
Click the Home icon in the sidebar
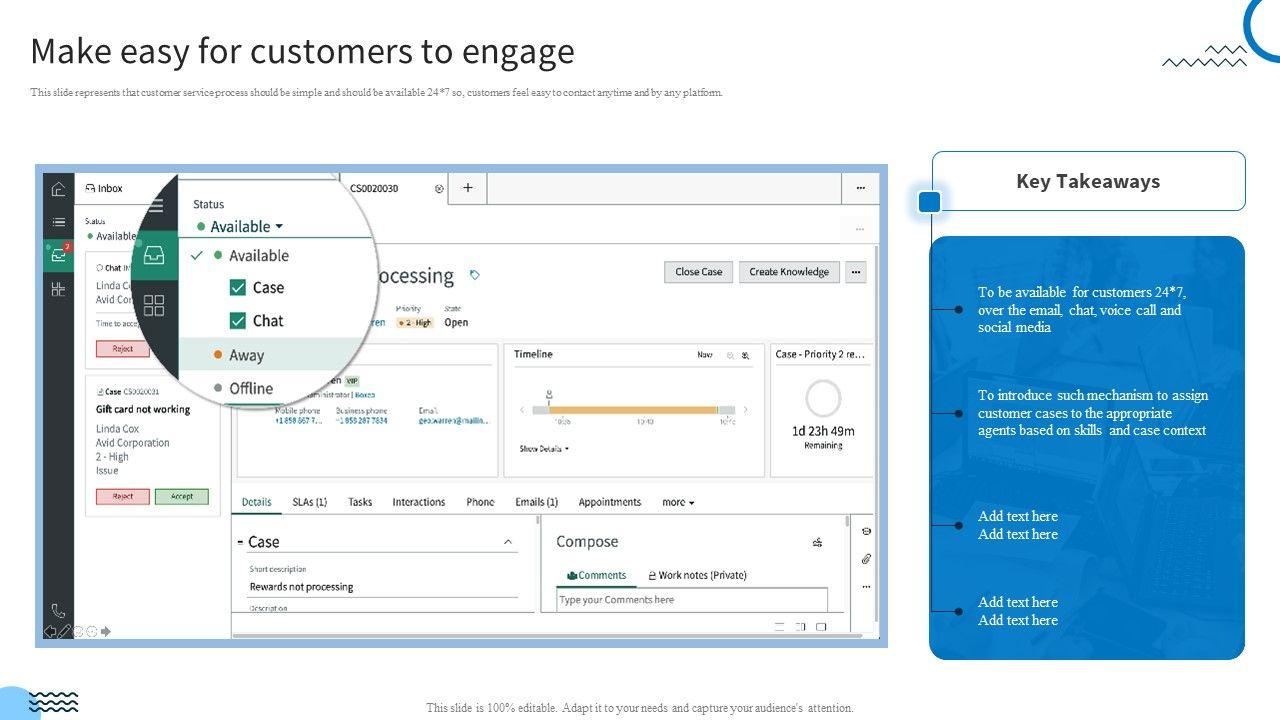click(58, 189)
